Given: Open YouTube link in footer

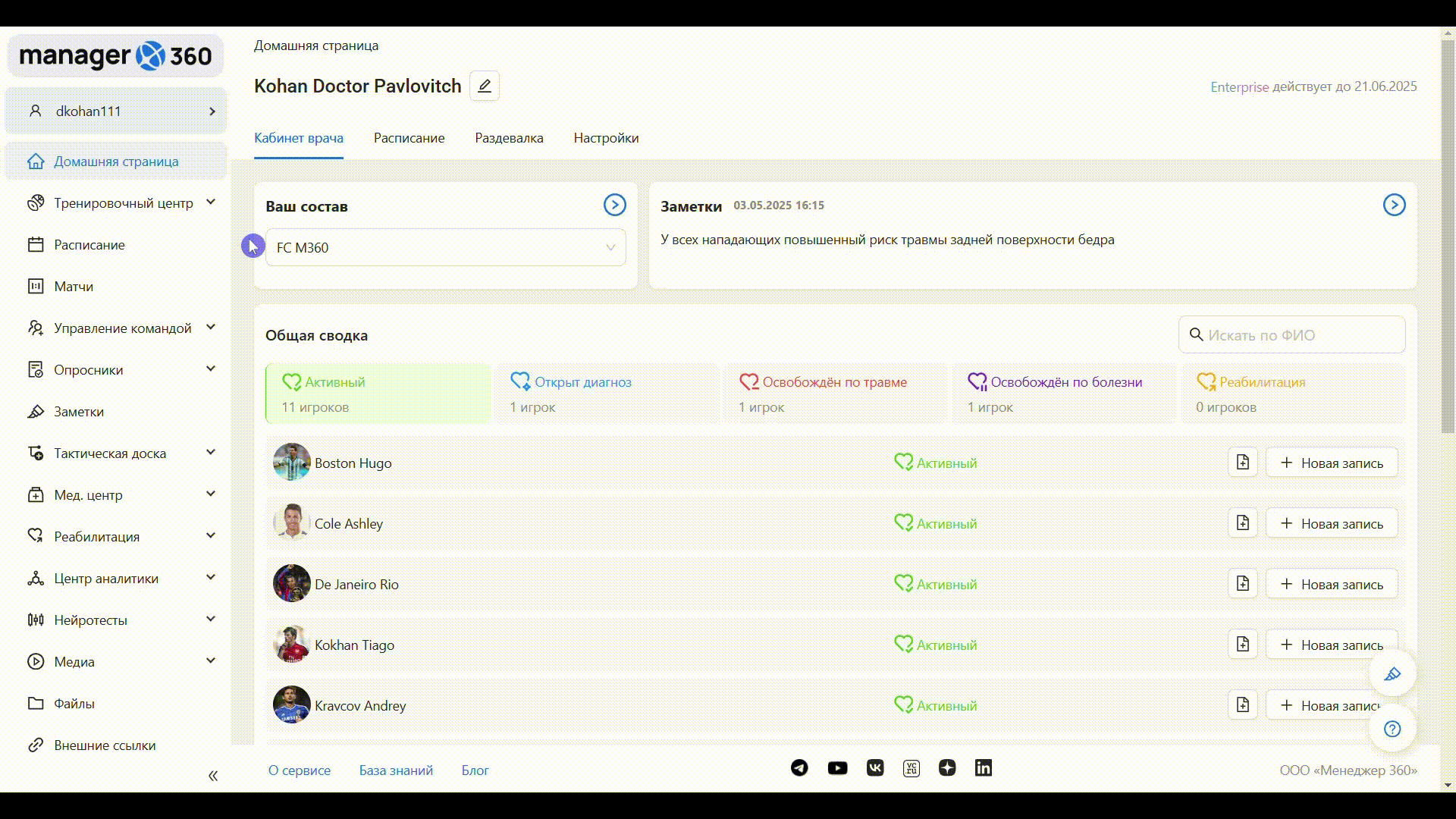Looking at the screenshot, I should (x=837, y=768).
